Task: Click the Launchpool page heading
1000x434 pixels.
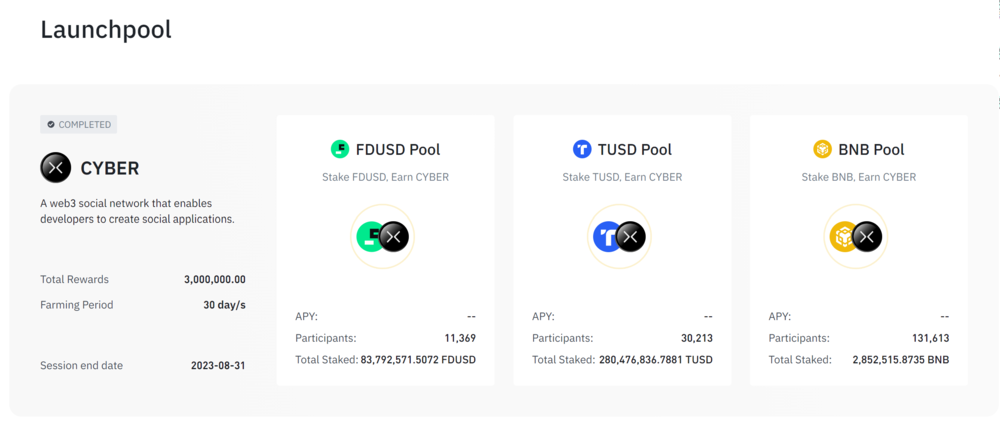Action: 106,30
